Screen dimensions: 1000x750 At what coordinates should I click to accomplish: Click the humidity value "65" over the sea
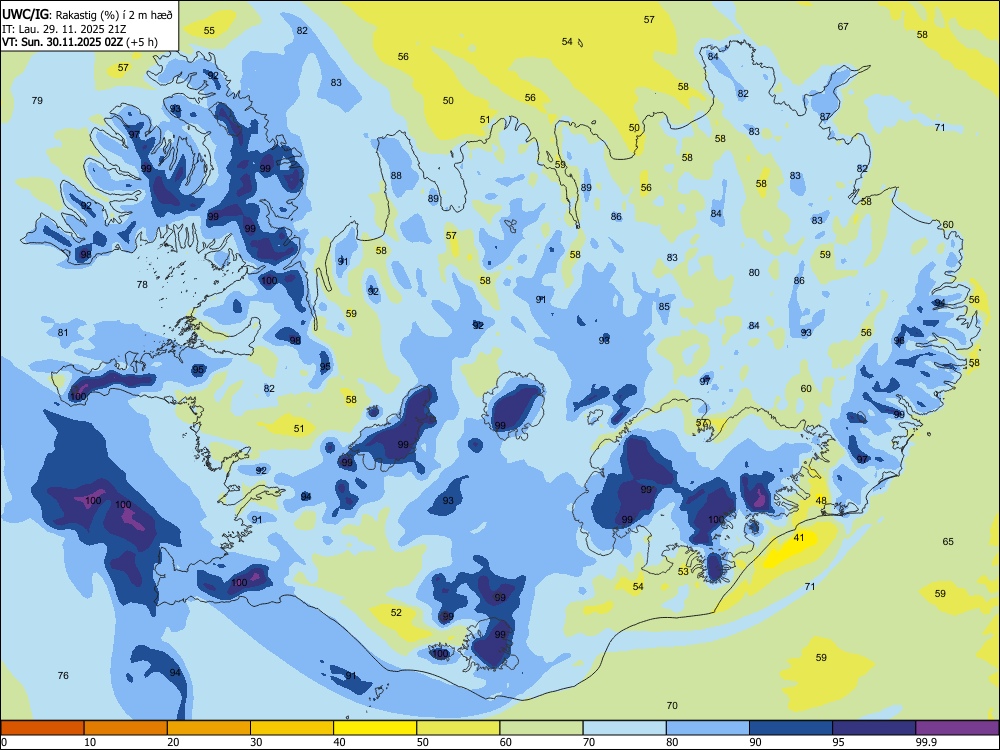(x=948, y=541)
